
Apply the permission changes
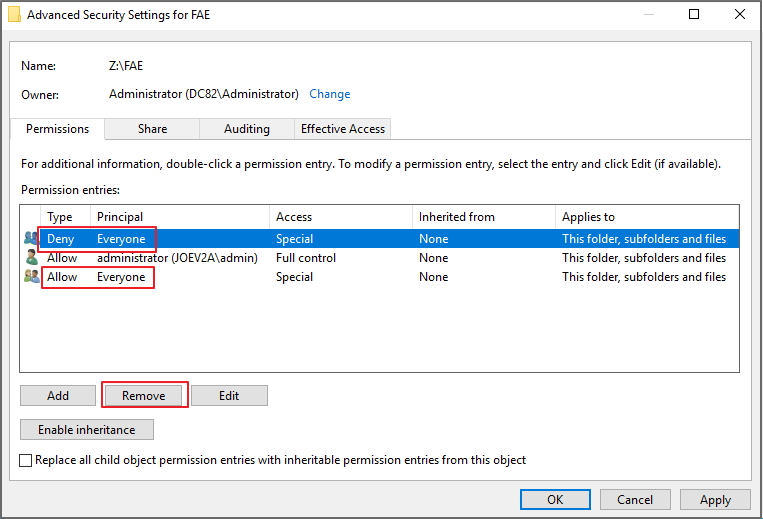coord(715,500)
